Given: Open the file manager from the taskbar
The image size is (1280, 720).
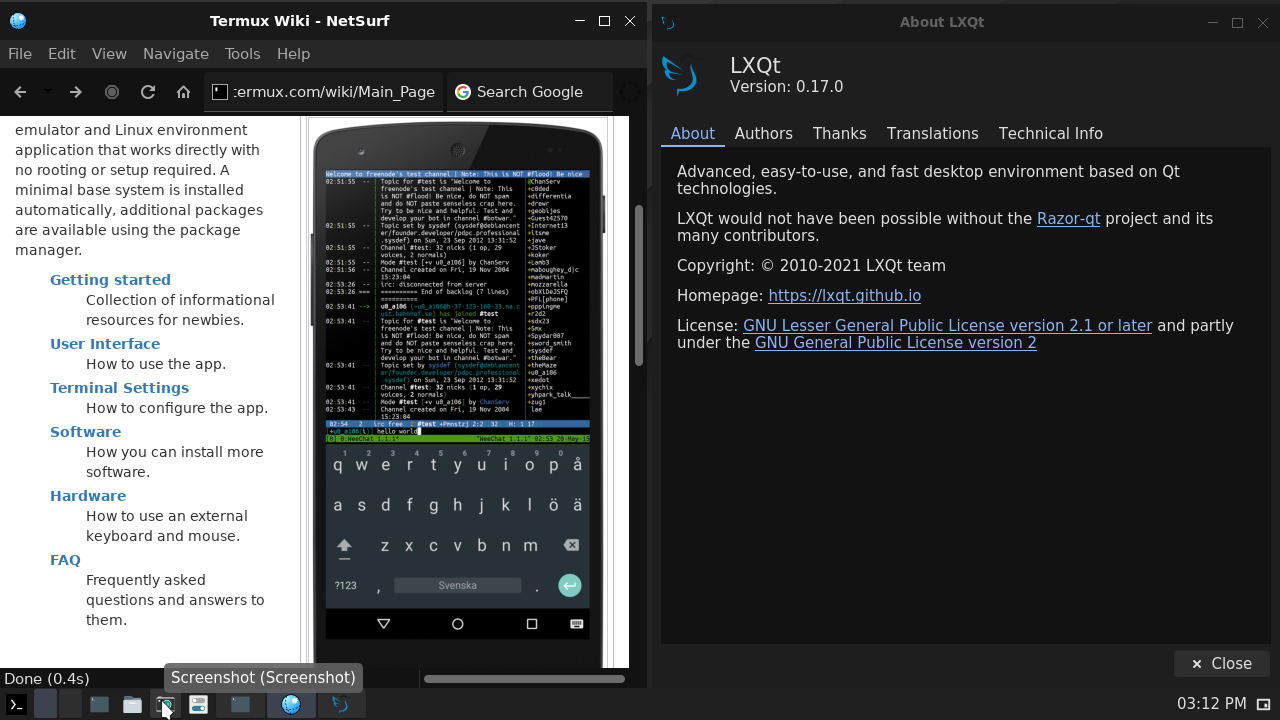Looking at the screenshot, I should click(132, 704).
